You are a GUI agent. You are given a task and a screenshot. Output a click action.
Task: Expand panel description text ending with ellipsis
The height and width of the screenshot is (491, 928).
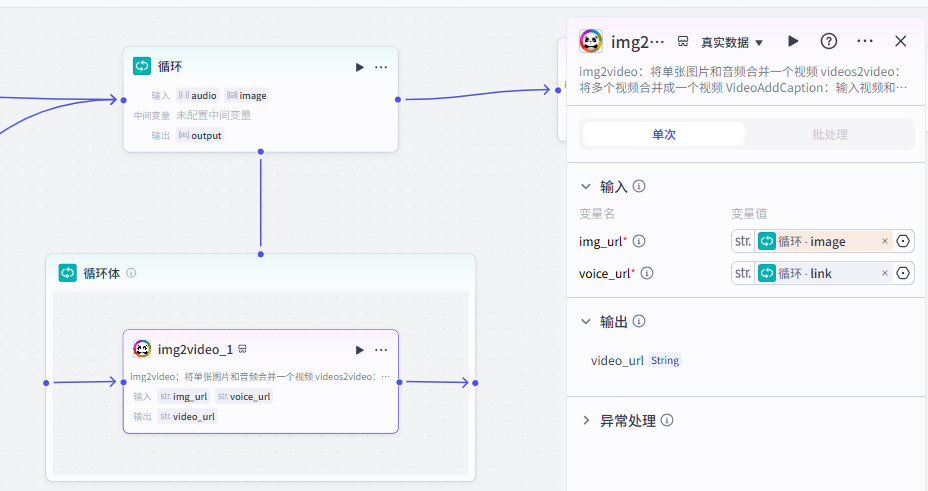(x=901, y=88)
